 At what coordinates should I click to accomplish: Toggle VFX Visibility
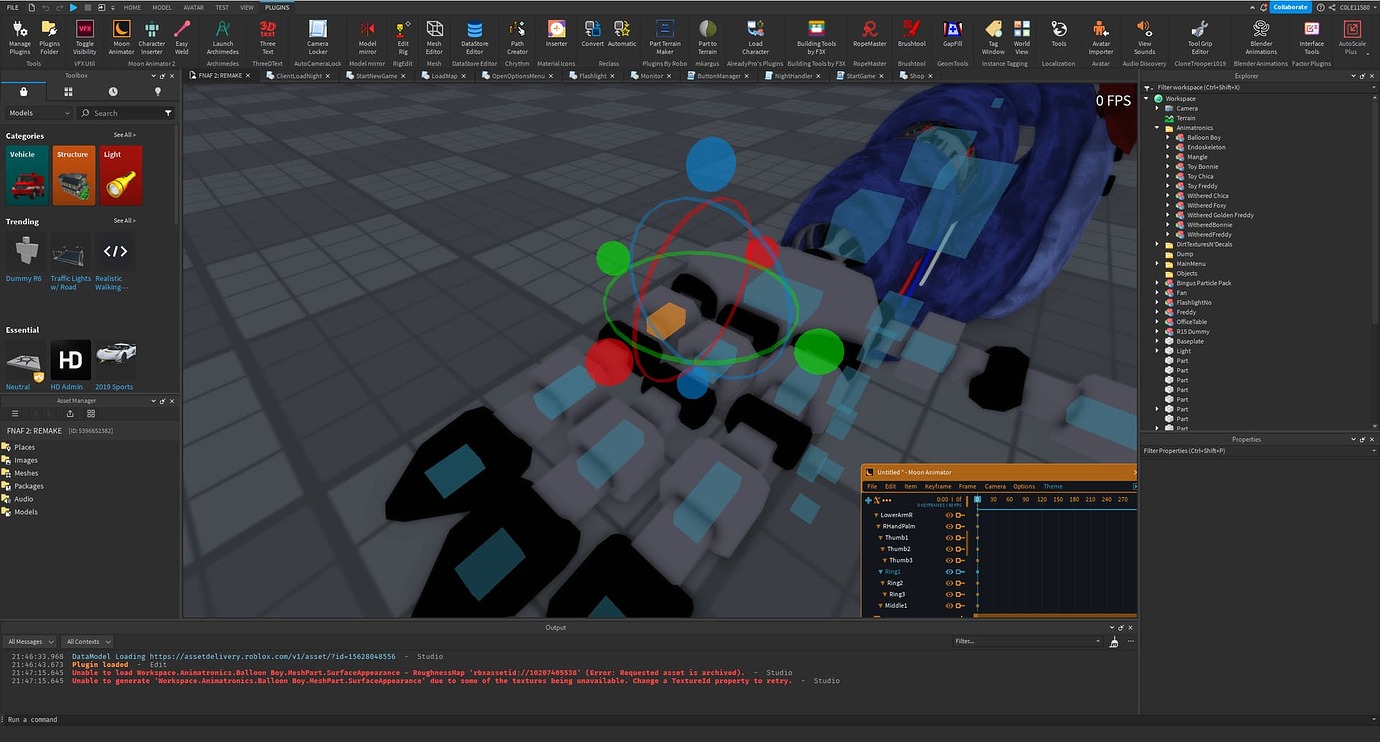coord(85,36)
